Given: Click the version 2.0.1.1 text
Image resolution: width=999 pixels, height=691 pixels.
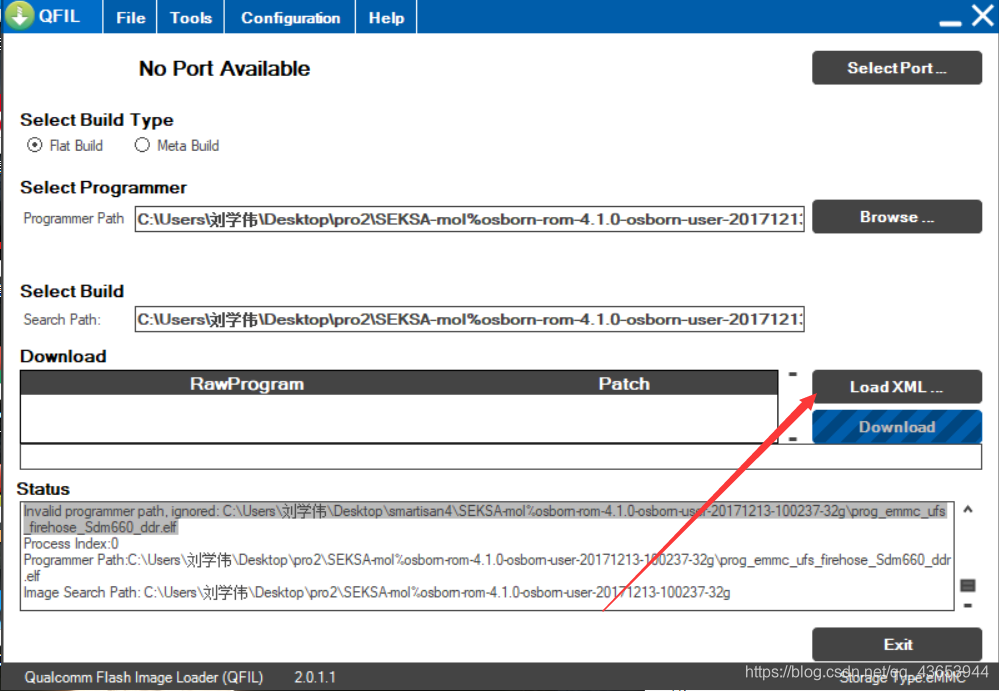Looking at the screenshot, I should pyautogui.click(x=315, y=677).
